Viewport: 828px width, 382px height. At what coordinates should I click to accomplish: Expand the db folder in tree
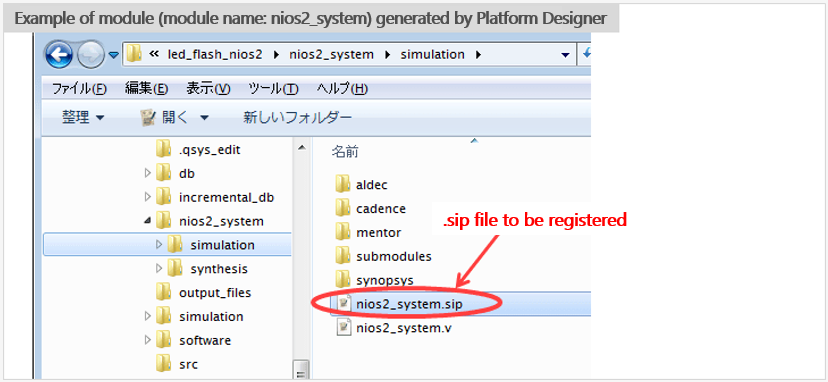(x=147, y=173)
